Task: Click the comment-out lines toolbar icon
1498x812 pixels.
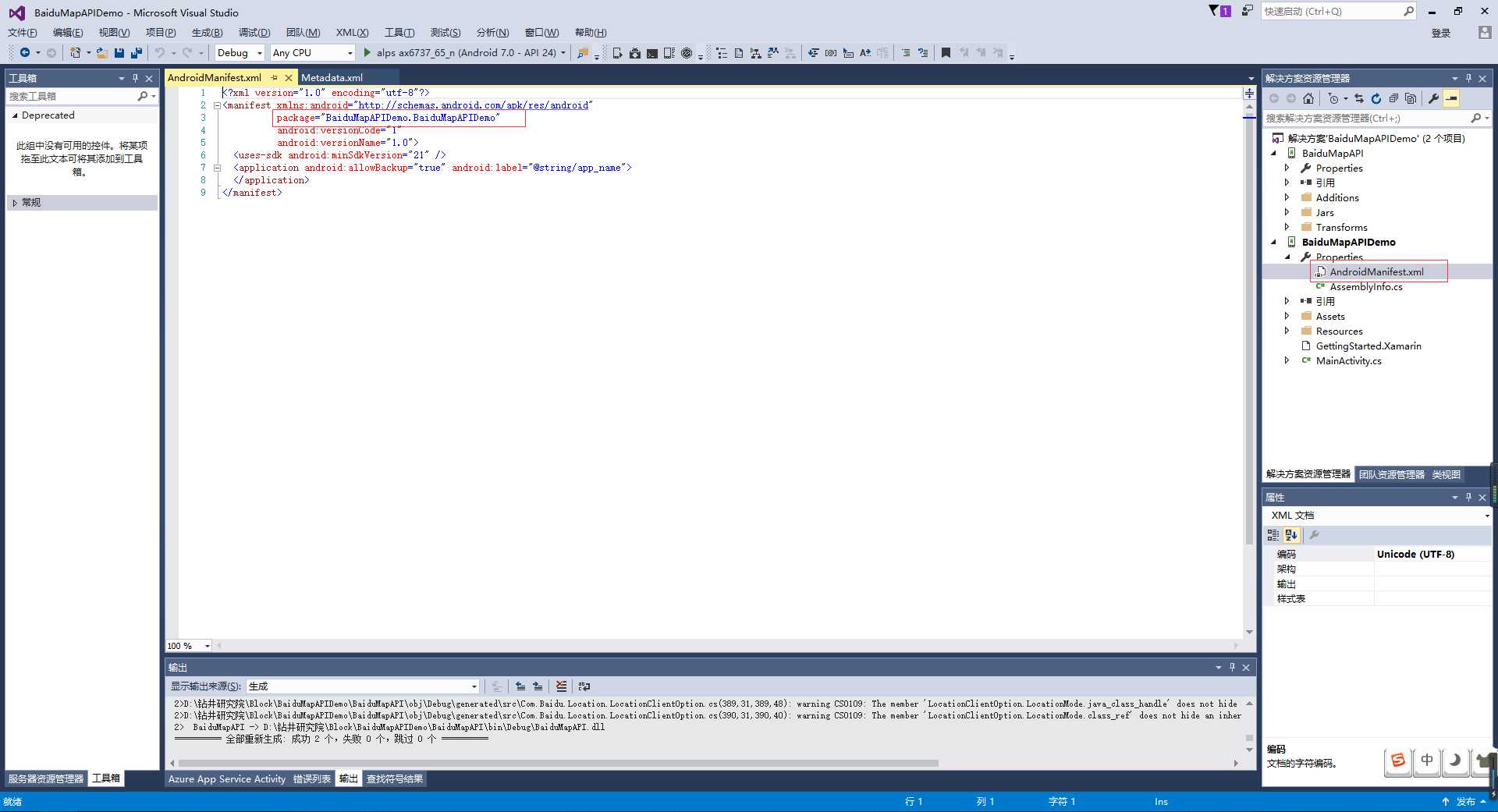Action: (906, 52)
